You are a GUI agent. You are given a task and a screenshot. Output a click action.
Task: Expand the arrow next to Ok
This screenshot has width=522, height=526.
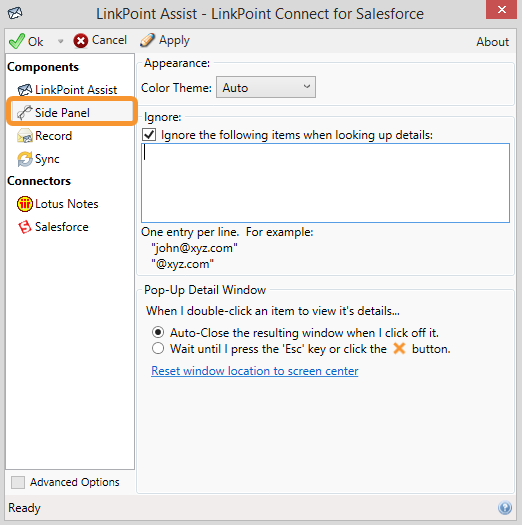tap(60, 41)
